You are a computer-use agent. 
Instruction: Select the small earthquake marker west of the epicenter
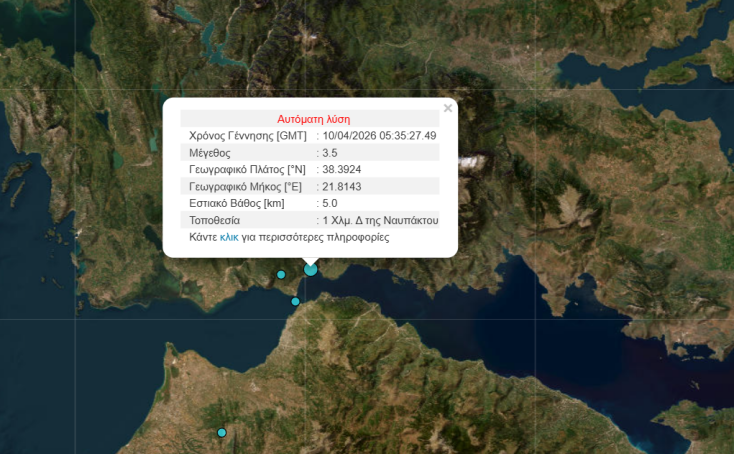281,275
